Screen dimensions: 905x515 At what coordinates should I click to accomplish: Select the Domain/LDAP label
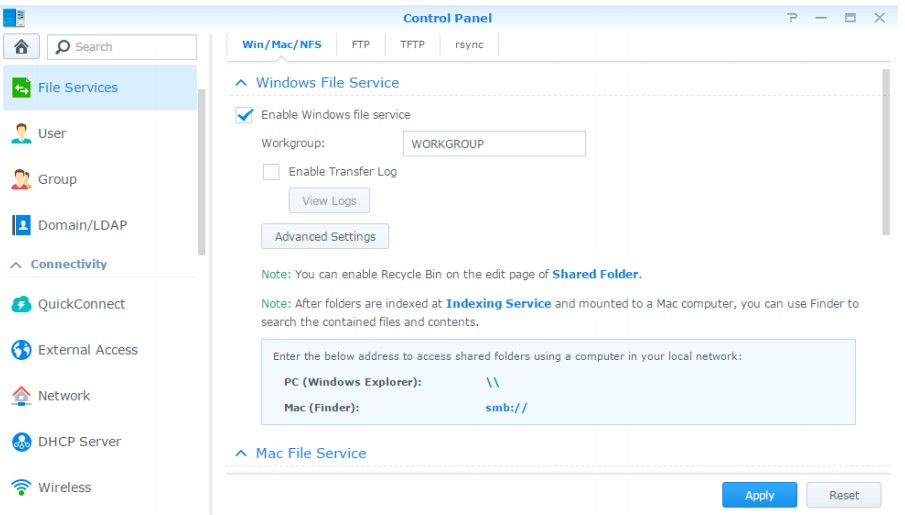tap(83, 225)
